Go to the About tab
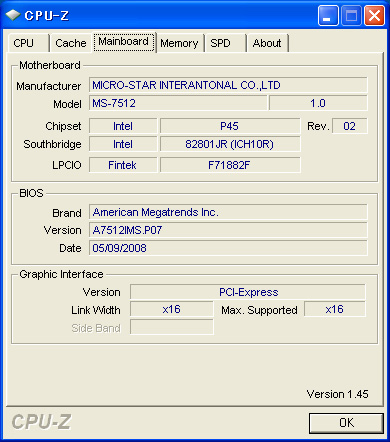The image size is (390, 442). pyautogui.click(x=267, y=43)
